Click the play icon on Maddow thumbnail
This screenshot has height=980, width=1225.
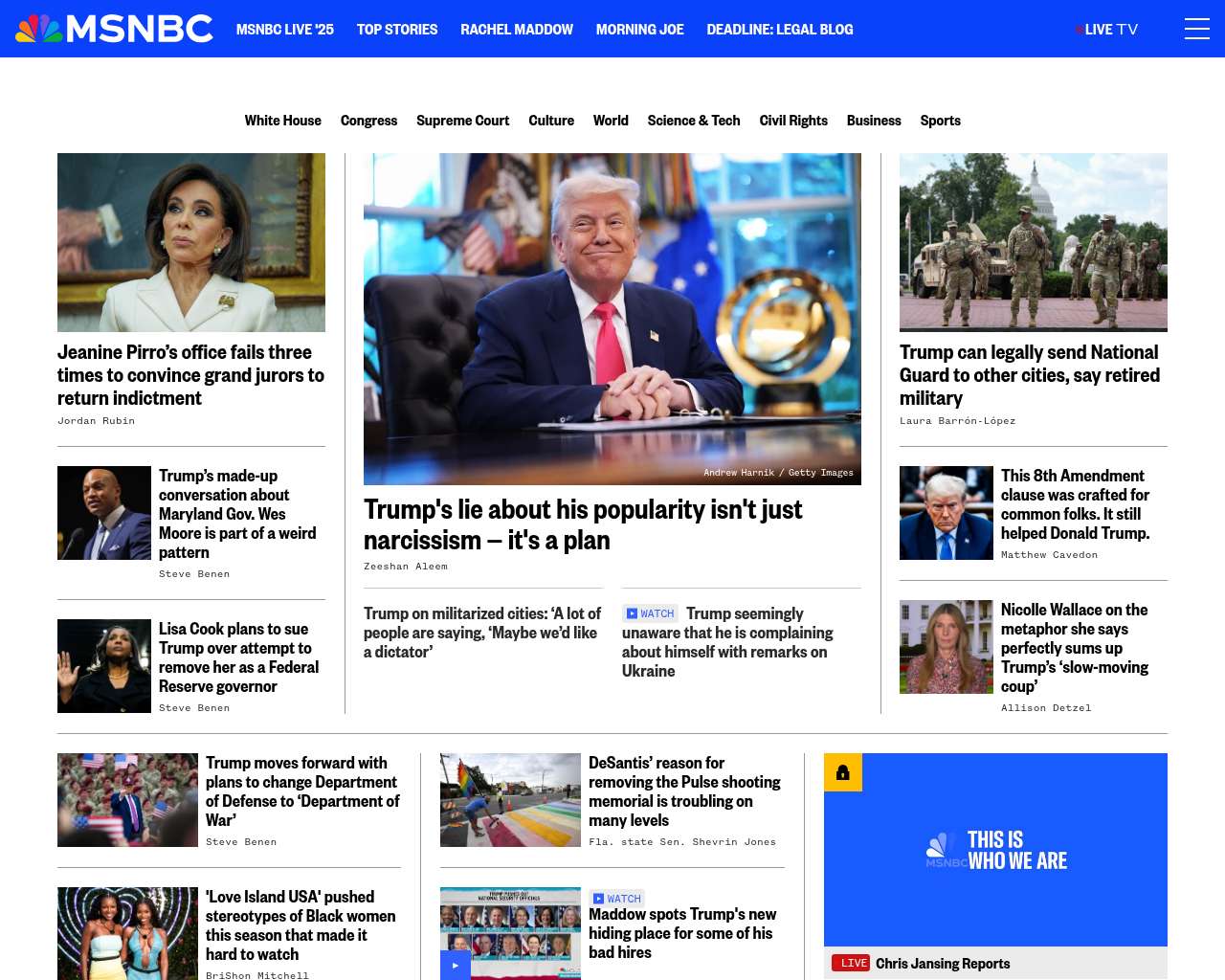[456, 965]
